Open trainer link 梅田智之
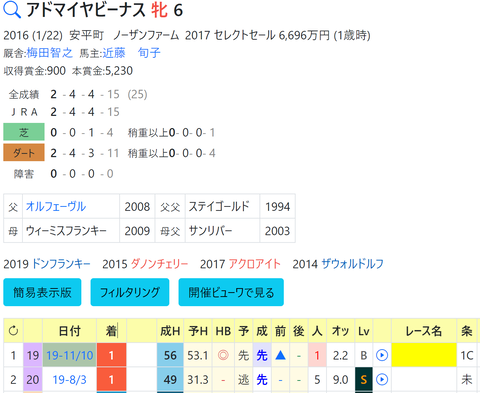The width and height of the screenshot is (480, 393). pos(49,53)
